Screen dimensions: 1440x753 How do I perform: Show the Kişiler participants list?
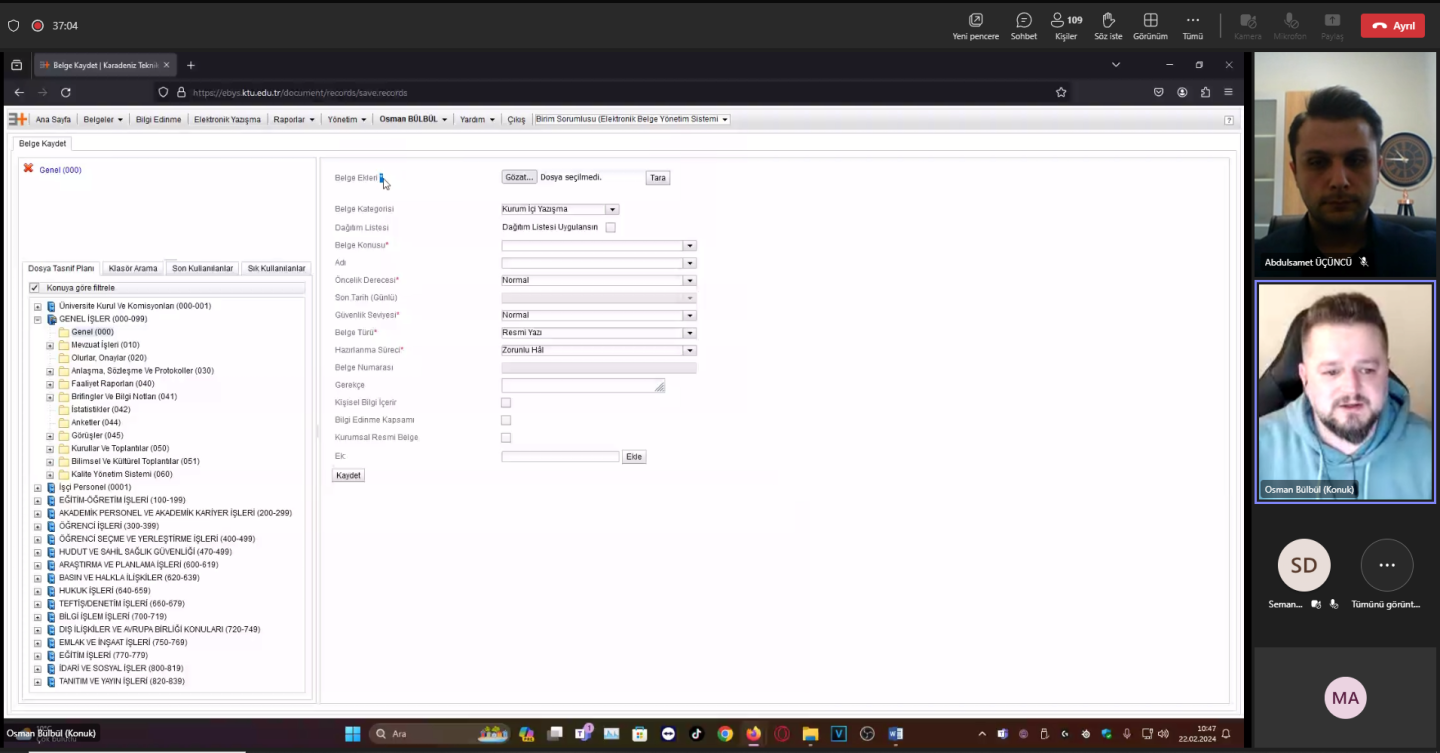pos(1066,26)
